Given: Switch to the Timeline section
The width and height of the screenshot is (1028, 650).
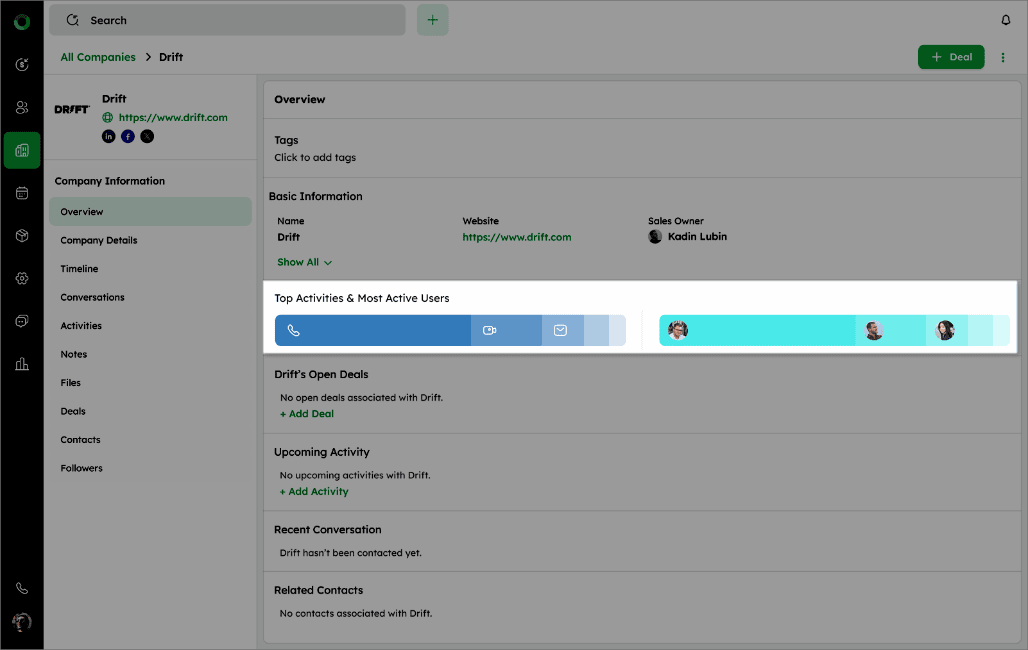Looking at the screenshot, I should pos(79,269).
